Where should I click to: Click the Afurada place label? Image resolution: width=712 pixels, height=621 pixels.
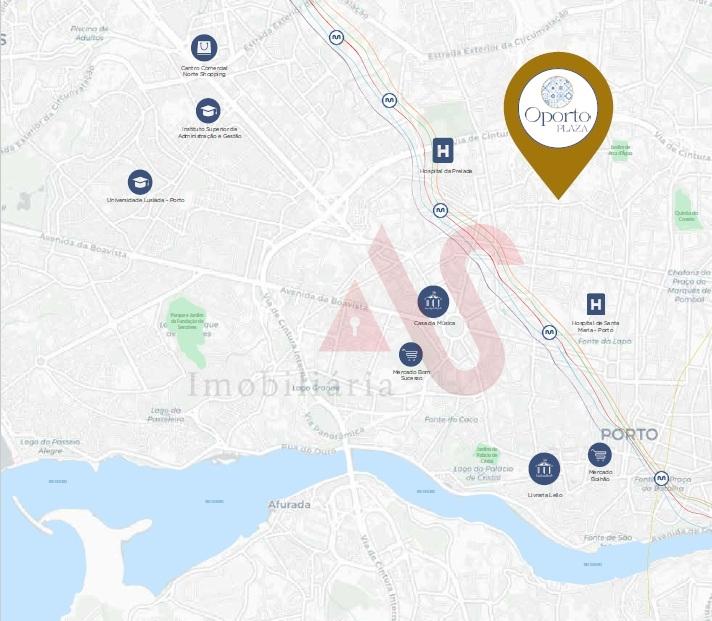click(289, 504)
